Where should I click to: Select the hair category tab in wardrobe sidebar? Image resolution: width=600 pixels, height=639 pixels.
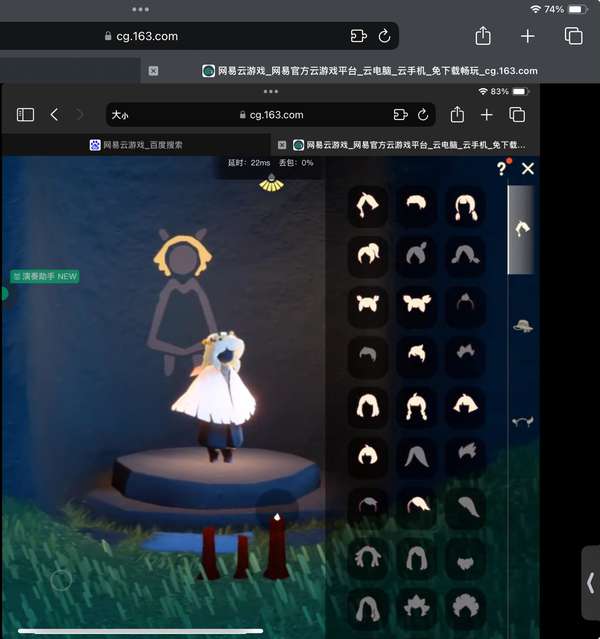pyautogui.click(x=522, y=229)
